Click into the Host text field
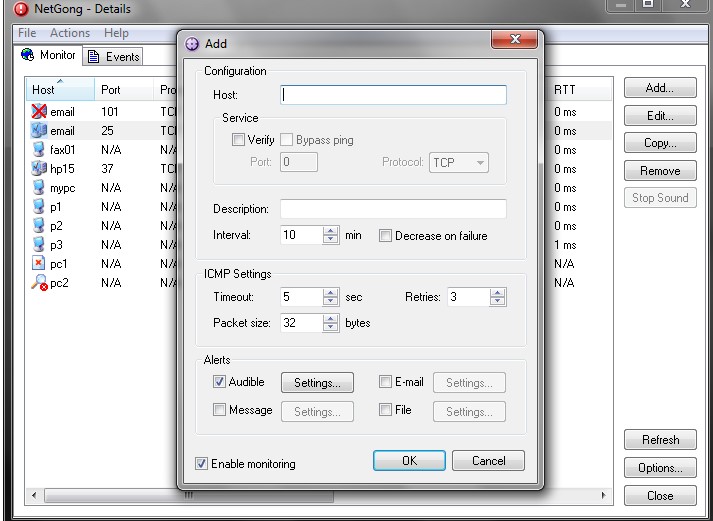Screen dimensions: 713x521 coord(393,95)
